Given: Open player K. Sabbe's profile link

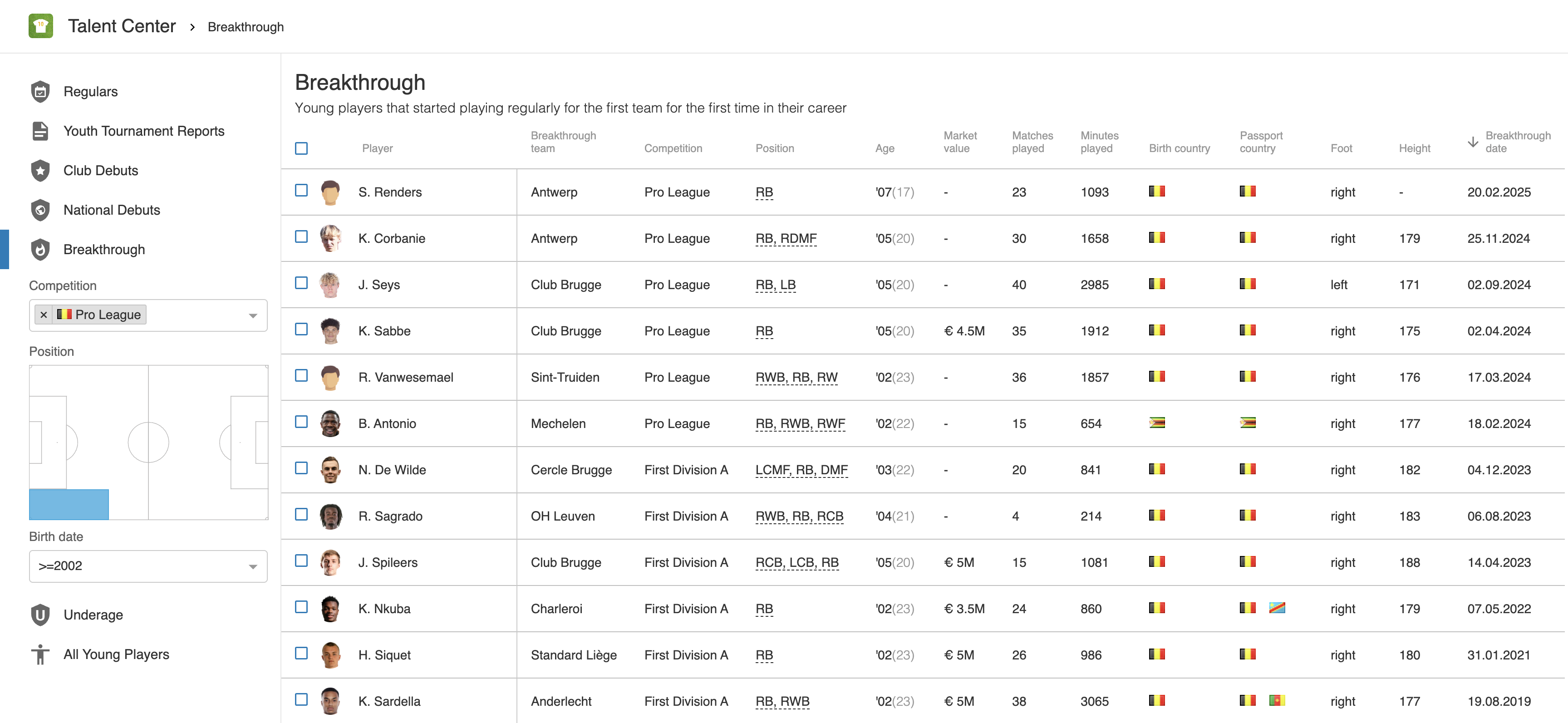Looking at the screenshot, I should click(384, 331).
